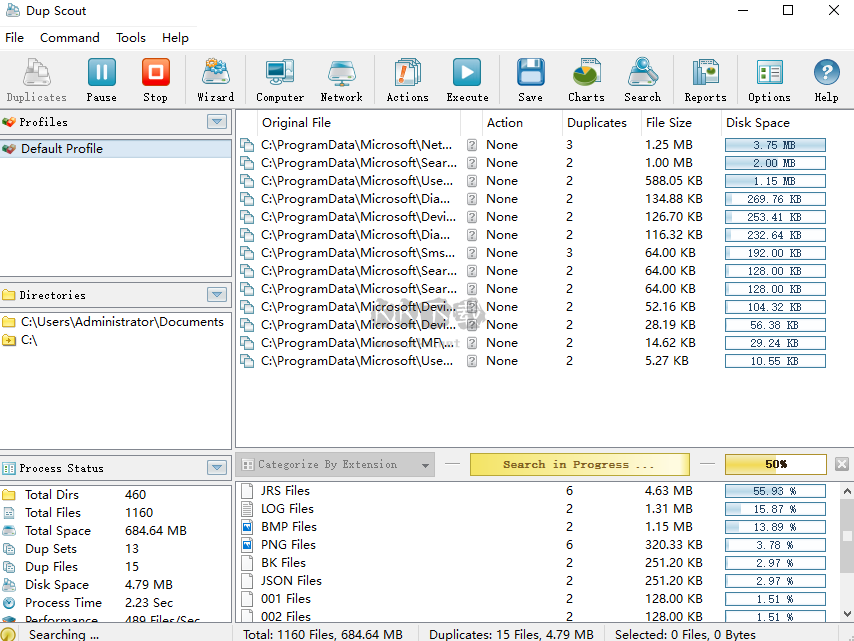Click the Reports toolbar icon
Image resolution: width=854 pixels, height=641 pixels.
tap(705, 80)
